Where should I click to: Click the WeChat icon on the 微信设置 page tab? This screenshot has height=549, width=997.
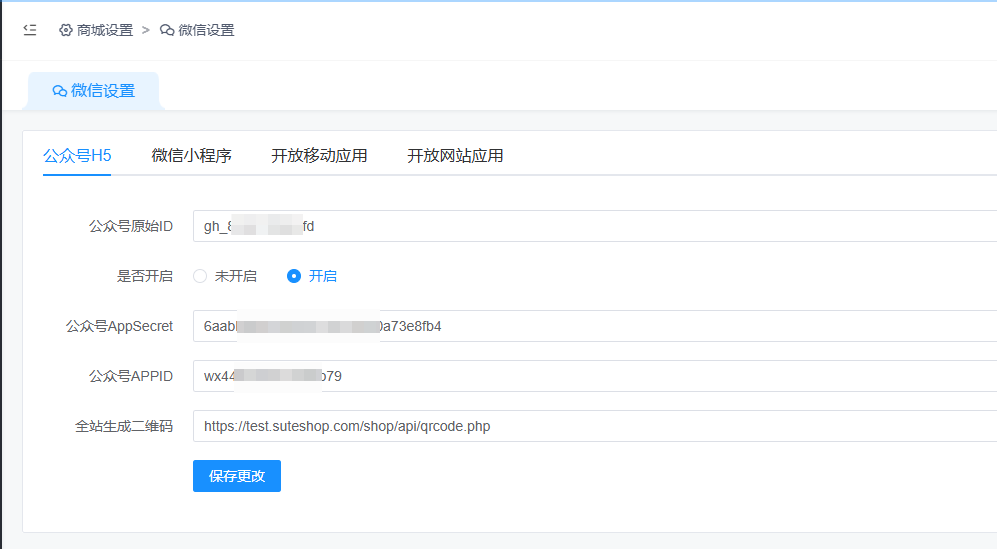point(60,91)
